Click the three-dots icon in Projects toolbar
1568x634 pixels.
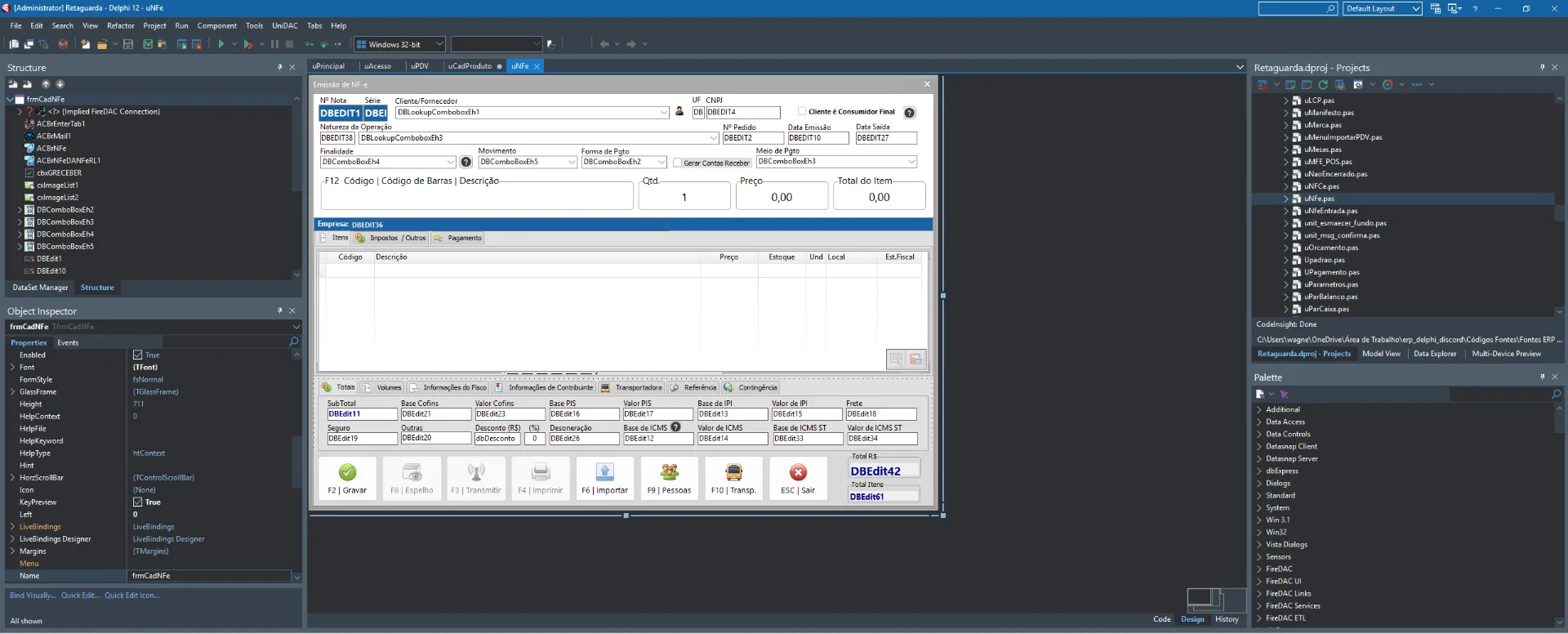1417,84
